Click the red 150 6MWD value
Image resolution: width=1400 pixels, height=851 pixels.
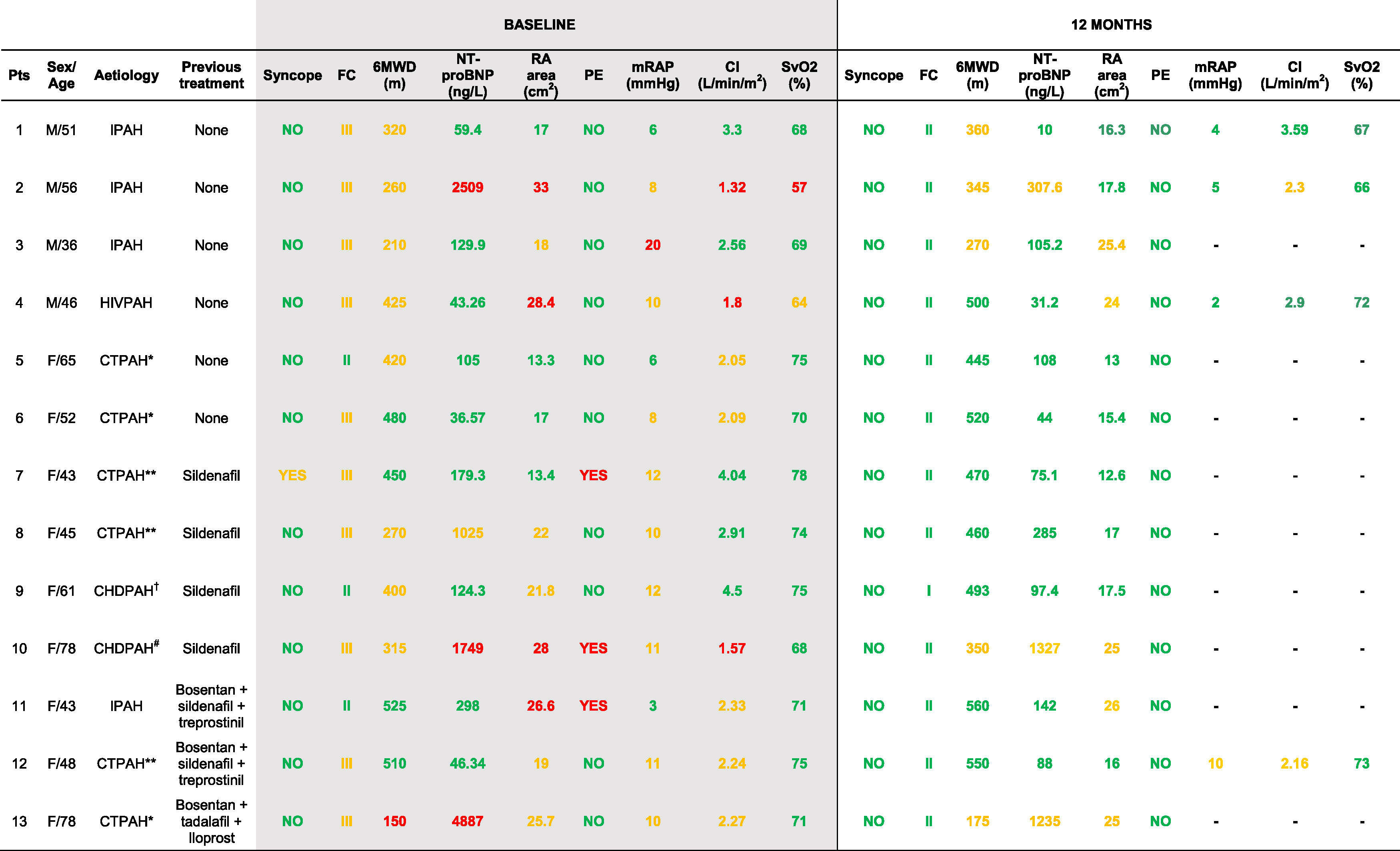coord(394,821)
